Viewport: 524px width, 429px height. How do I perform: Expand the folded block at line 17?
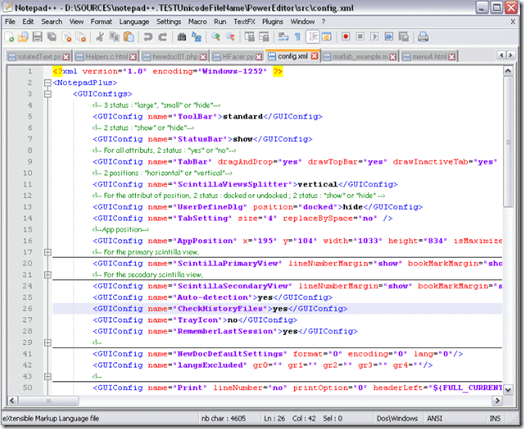(x=47, y=252)
